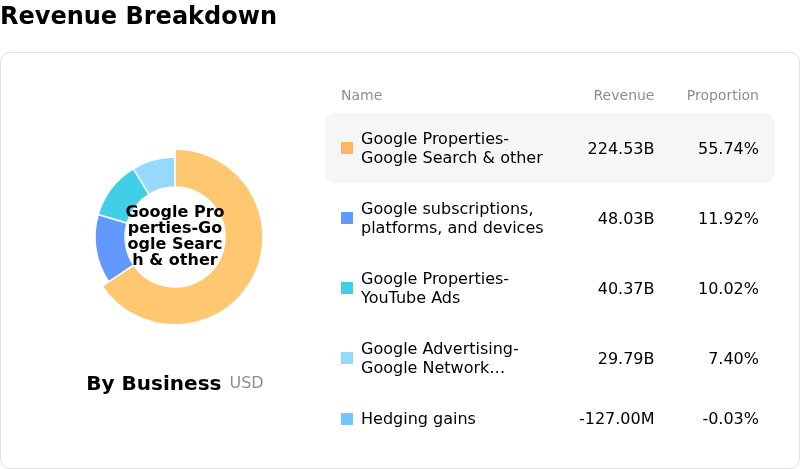Click the donut chart center label
The height and width of the screenshot is (469, 800).
pos(175,236)
